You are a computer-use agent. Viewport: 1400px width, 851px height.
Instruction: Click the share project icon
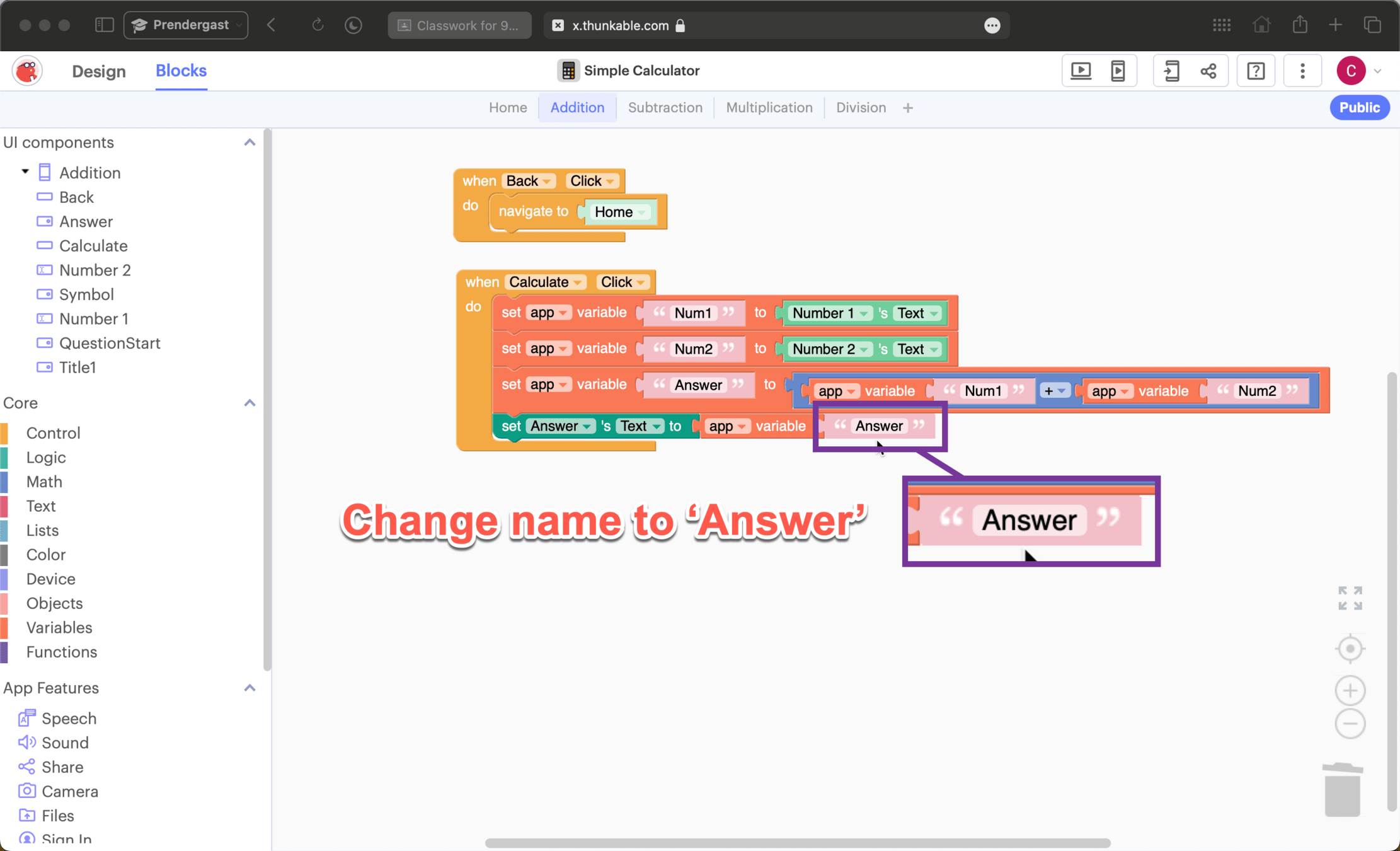point(1208,71)
